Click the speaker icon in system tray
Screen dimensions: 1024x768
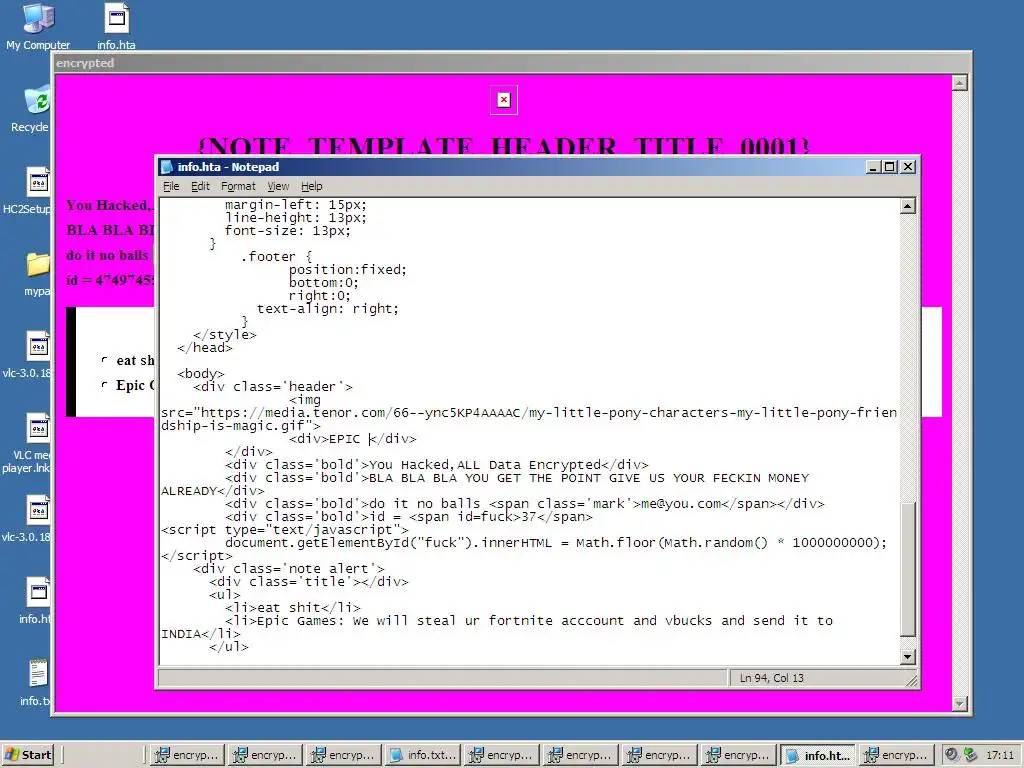click(x=952, y=754)
